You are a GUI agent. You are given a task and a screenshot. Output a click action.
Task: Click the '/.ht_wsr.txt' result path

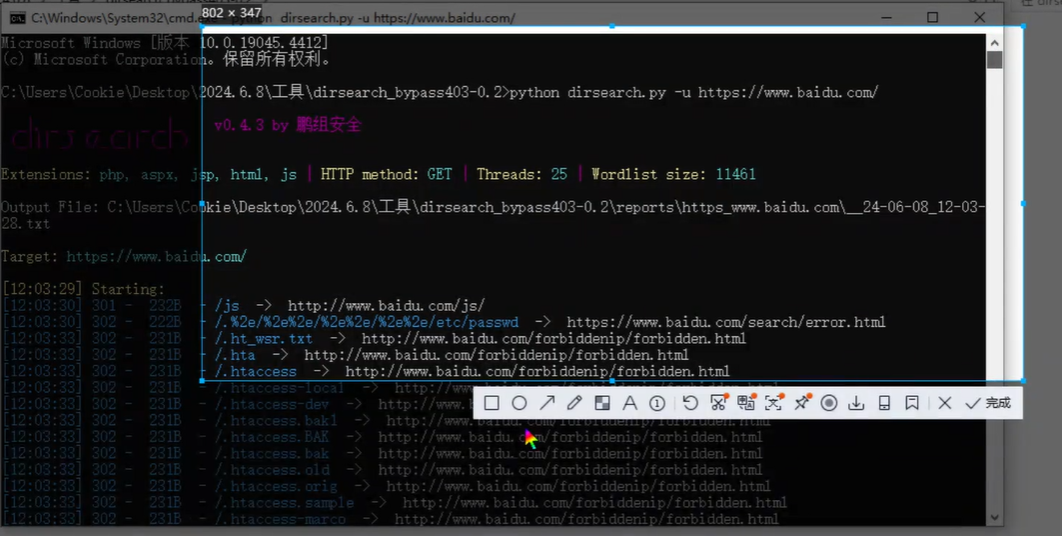pyautogui.click(x=263, y=338)
